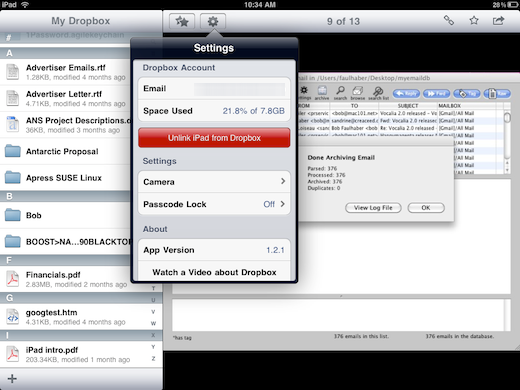Click the browse icon in email toolbar
520x390 pixels.
pos(358,93)
